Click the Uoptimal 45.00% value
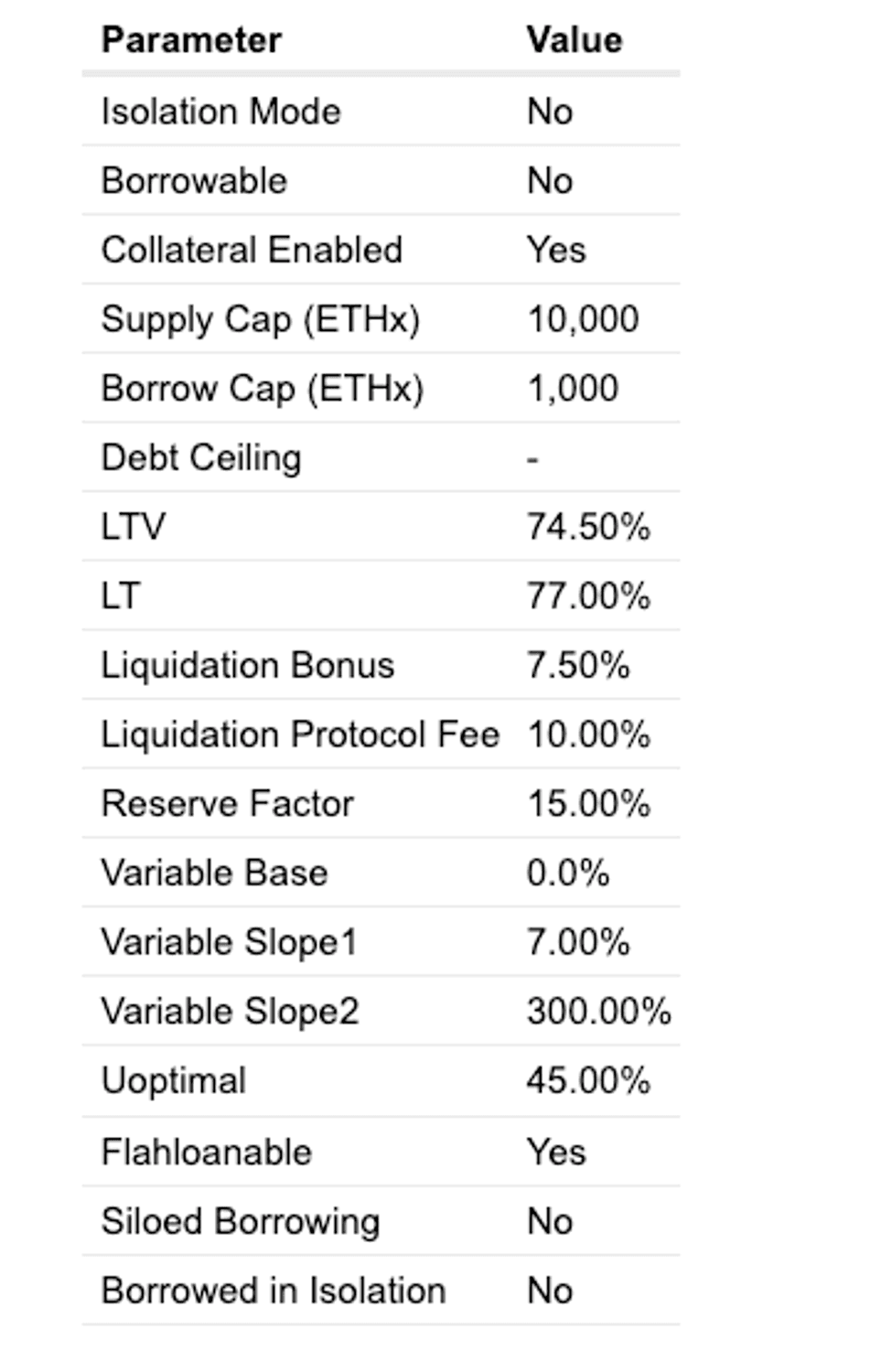 587,1081
